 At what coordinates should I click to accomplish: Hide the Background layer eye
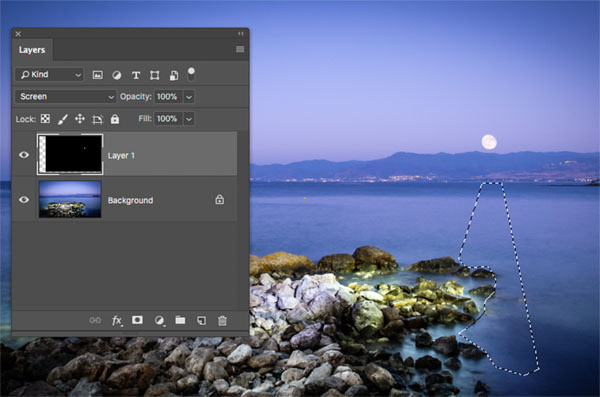(24, 199)
